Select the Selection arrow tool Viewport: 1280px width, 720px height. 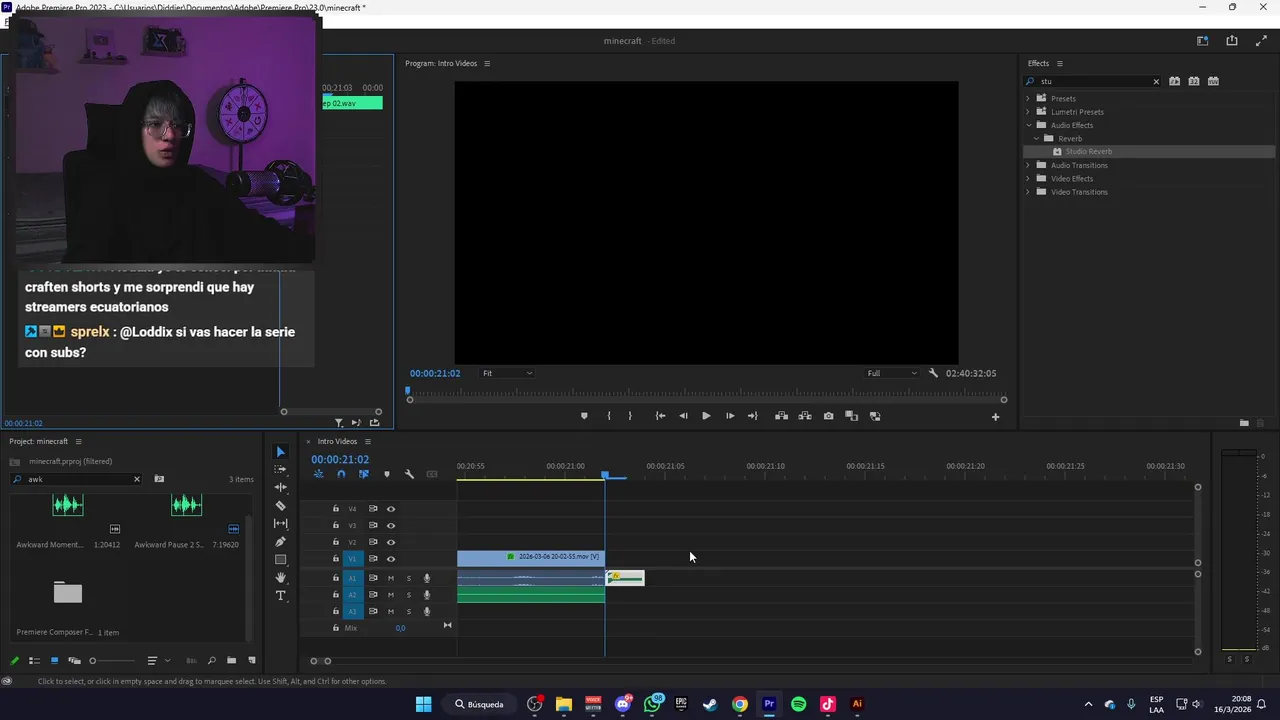[280, 452]
